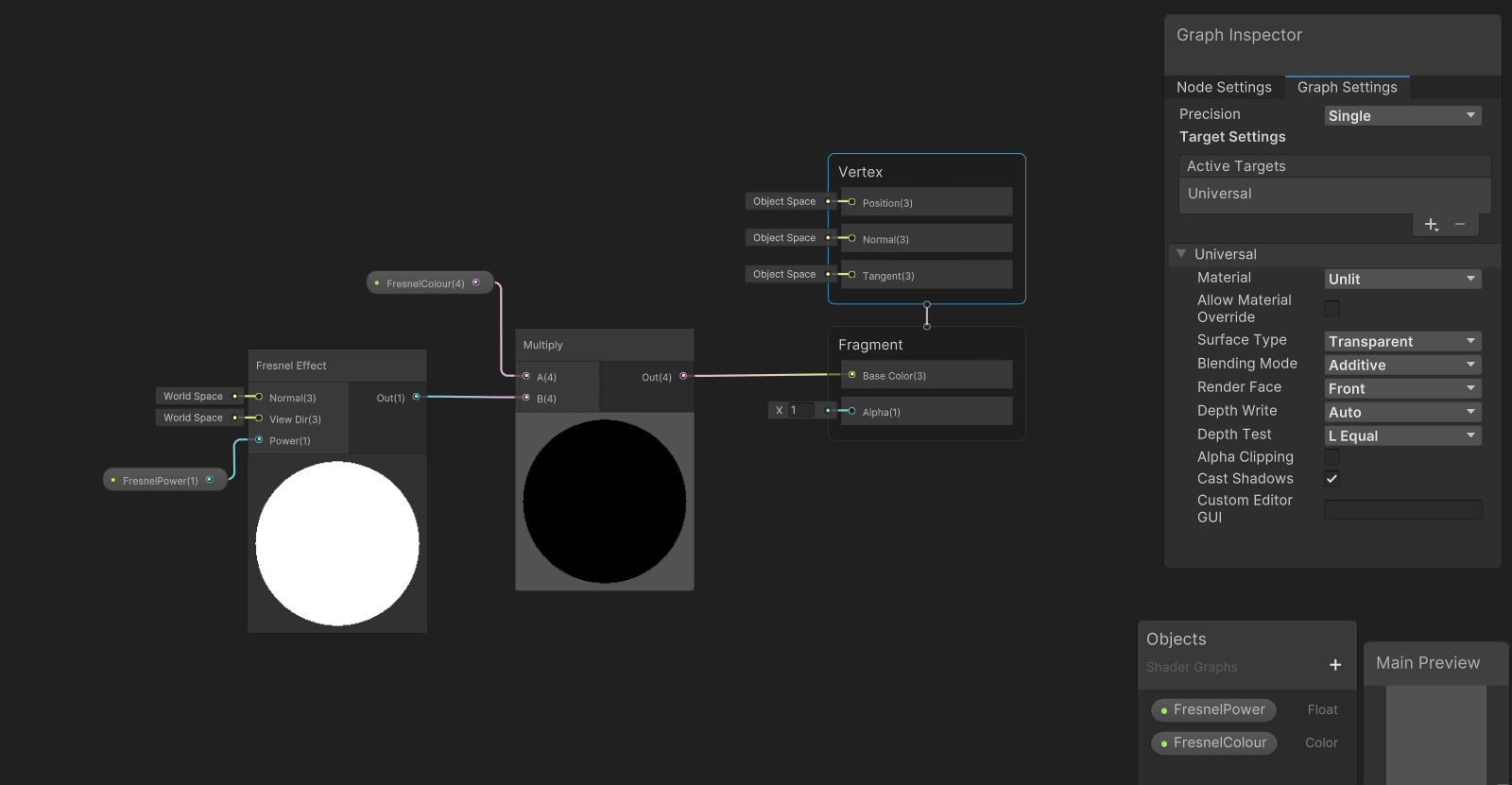Add a new active target with plus icon
This screenshot has width=1512, height=785.
[x=1431, y=224]
